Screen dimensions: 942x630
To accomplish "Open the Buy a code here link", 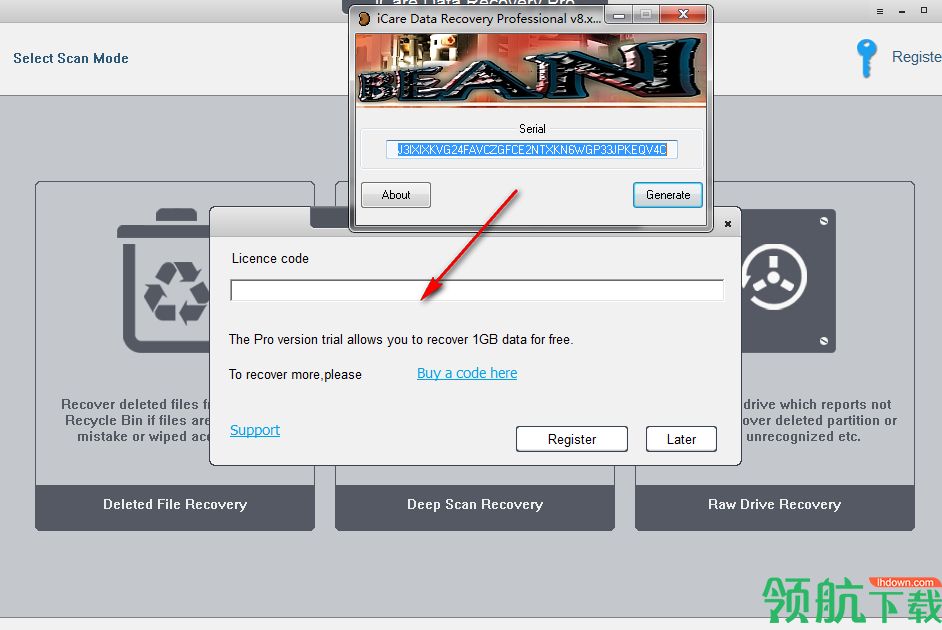I will [467, 373].
